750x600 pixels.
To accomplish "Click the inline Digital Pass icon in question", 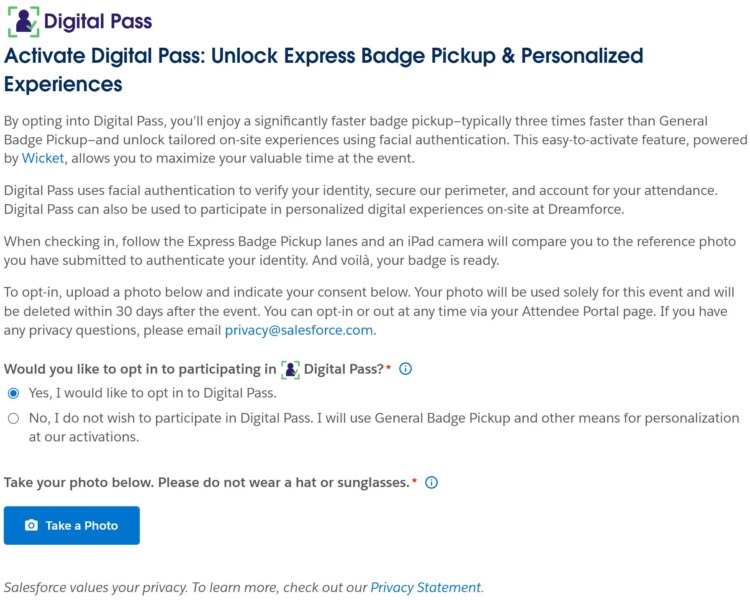I will point(290,369).
